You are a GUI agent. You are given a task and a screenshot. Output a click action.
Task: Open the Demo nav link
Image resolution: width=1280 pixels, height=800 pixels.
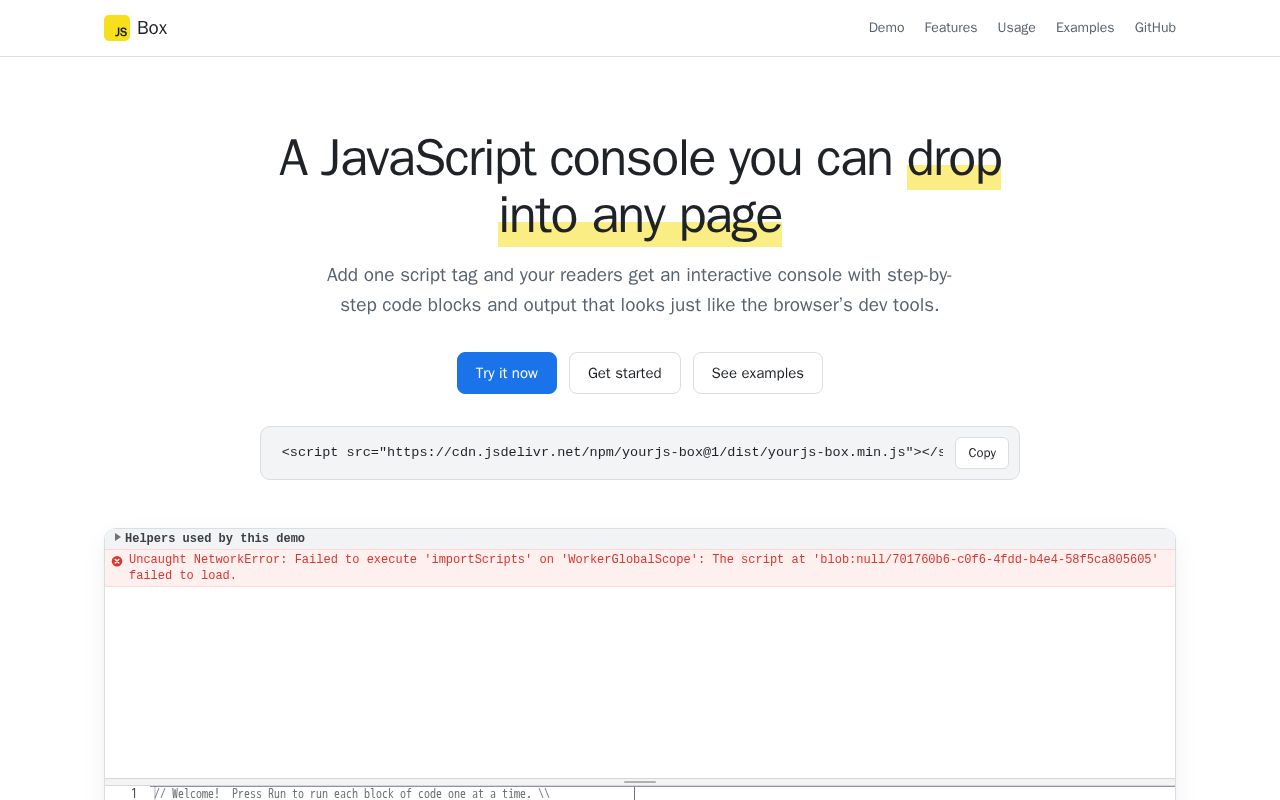coord(886,28)
